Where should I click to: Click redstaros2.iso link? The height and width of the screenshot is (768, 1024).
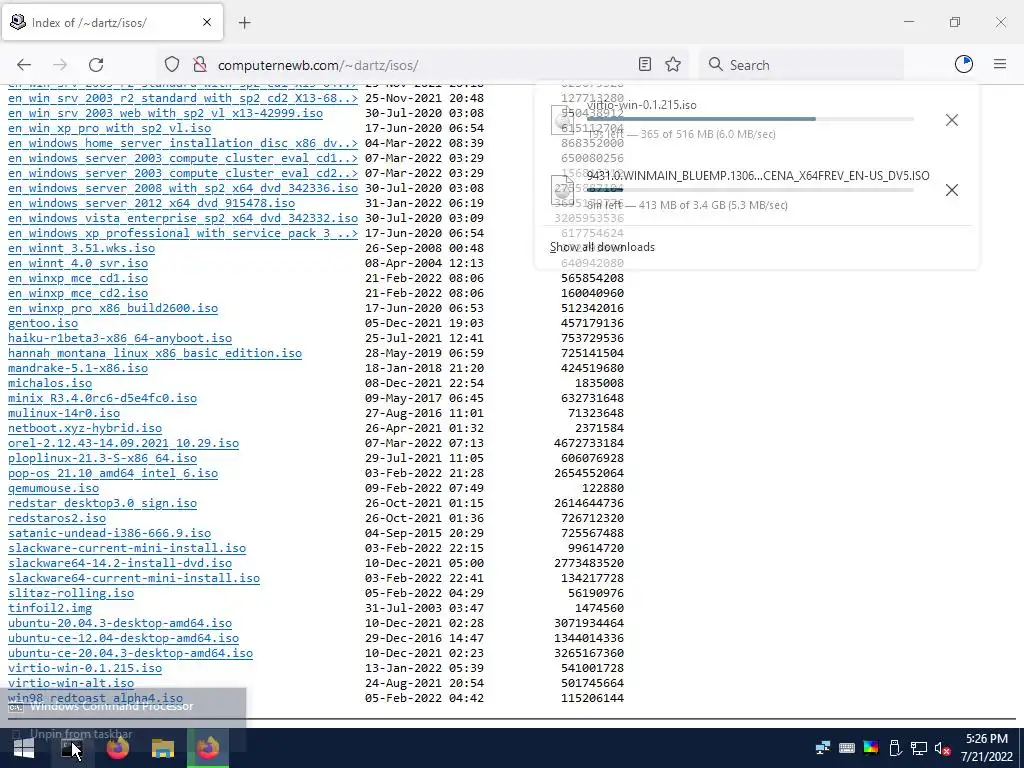click(57, 519)
